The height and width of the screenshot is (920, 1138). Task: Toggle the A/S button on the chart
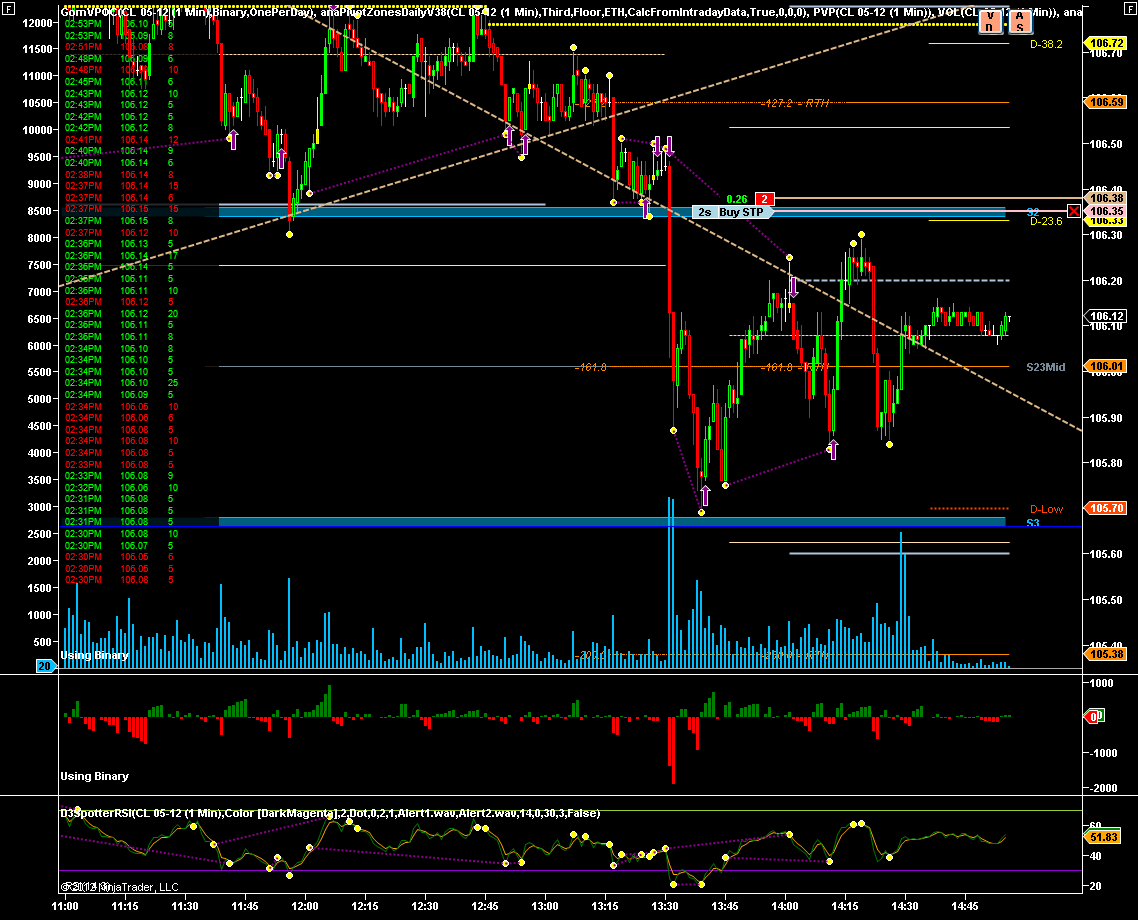(1020, 22)
